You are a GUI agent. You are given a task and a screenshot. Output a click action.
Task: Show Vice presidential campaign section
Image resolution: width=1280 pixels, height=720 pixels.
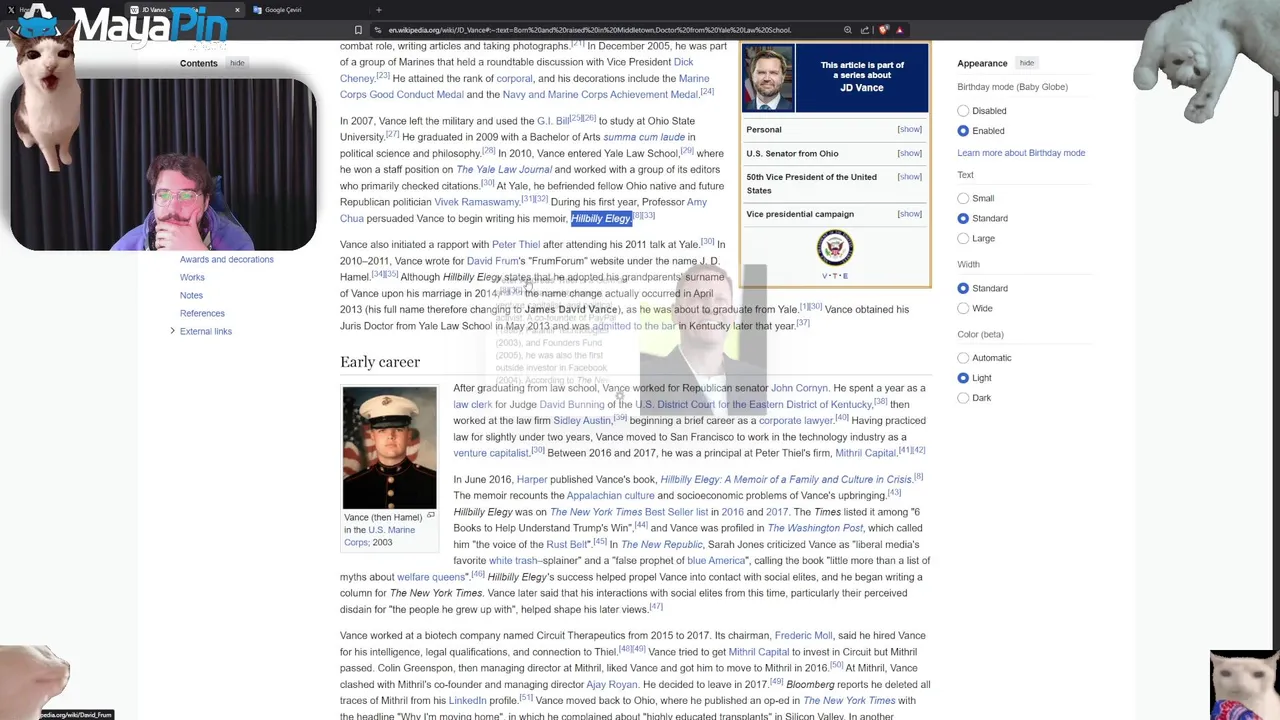(909, 214)
